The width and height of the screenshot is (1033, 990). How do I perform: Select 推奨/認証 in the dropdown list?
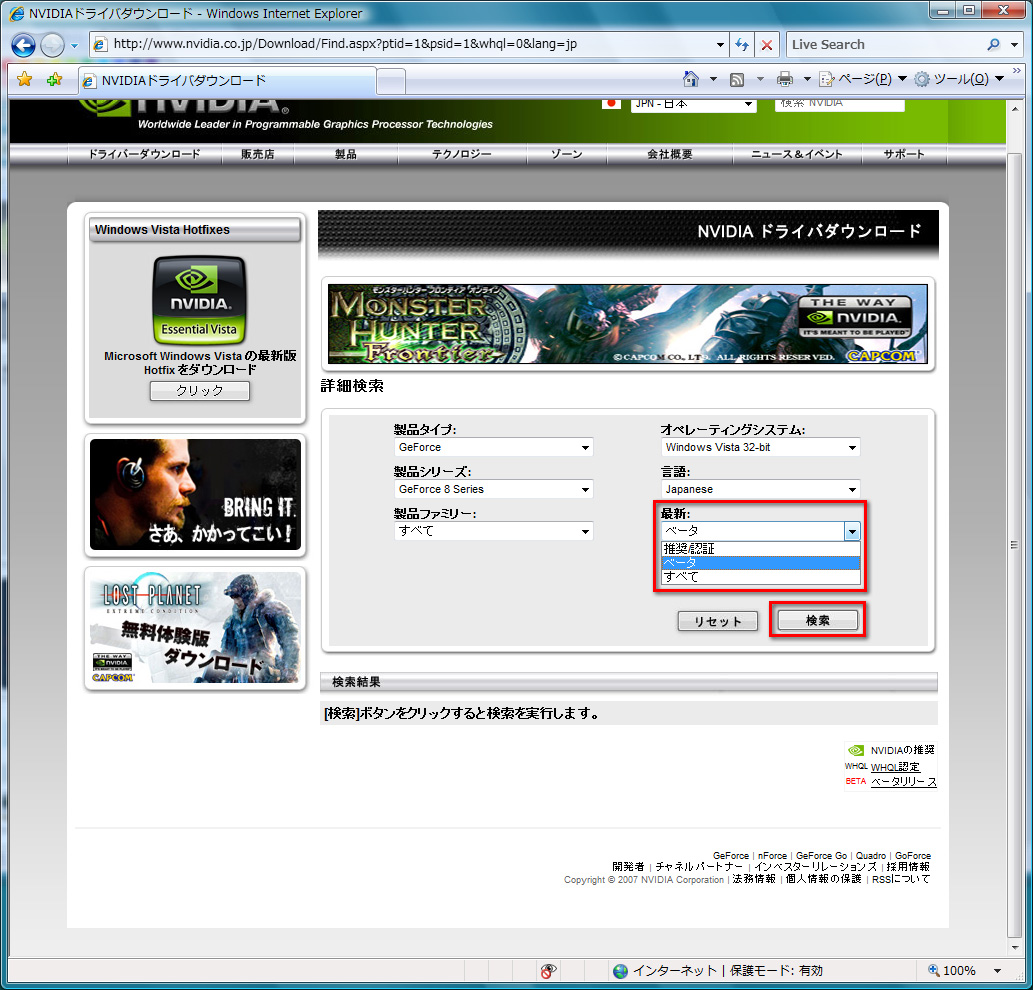760,549
